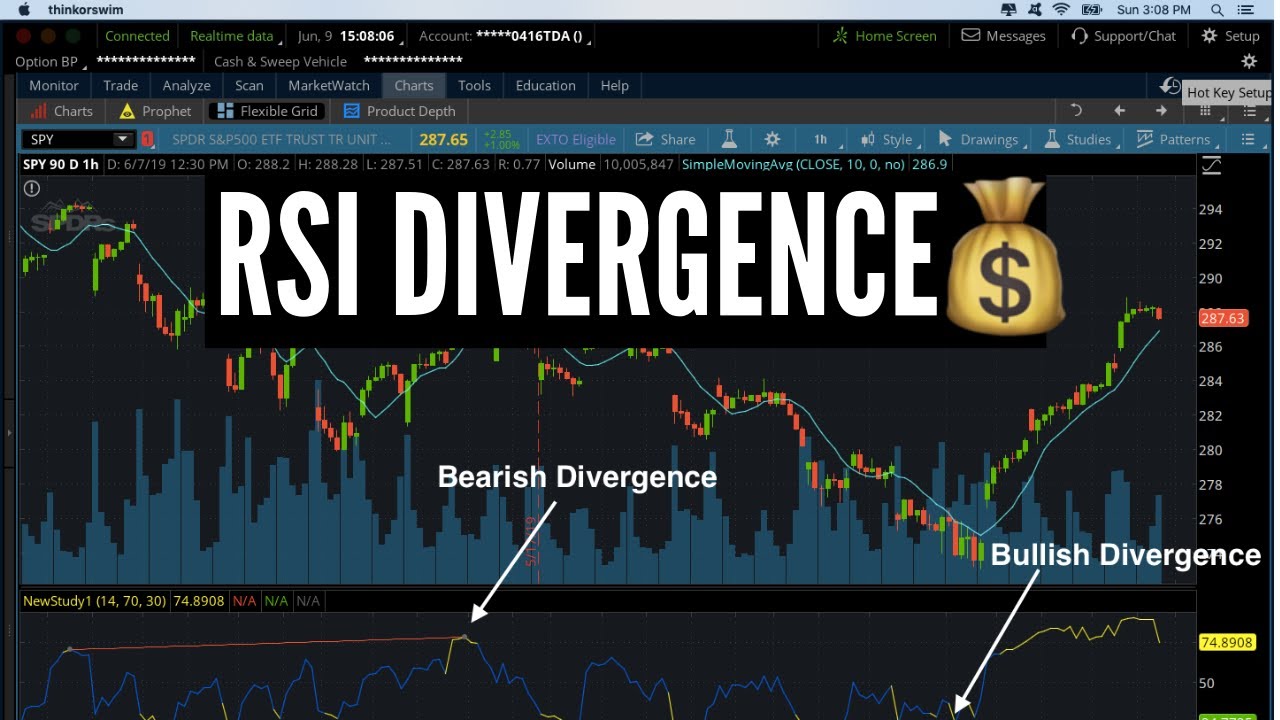Screen dimensions: 1280x720
Task: Open the SPY symbol dropdown arrow
Action: pos(123,139)
